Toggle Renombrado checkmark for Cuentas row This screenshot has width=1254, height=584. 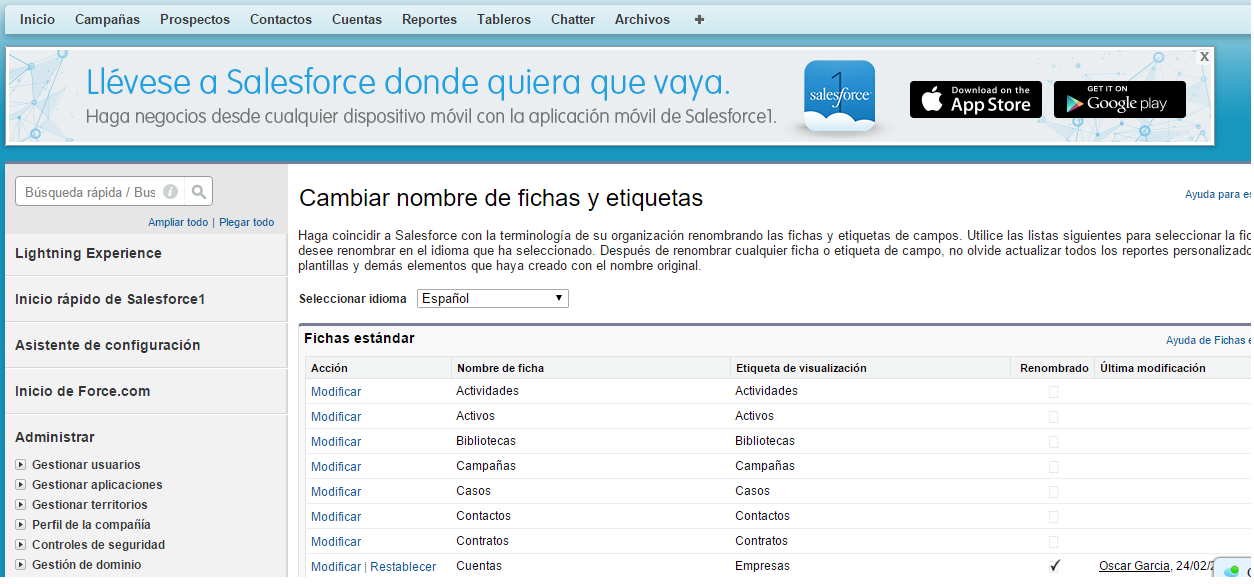[1054, 566]
